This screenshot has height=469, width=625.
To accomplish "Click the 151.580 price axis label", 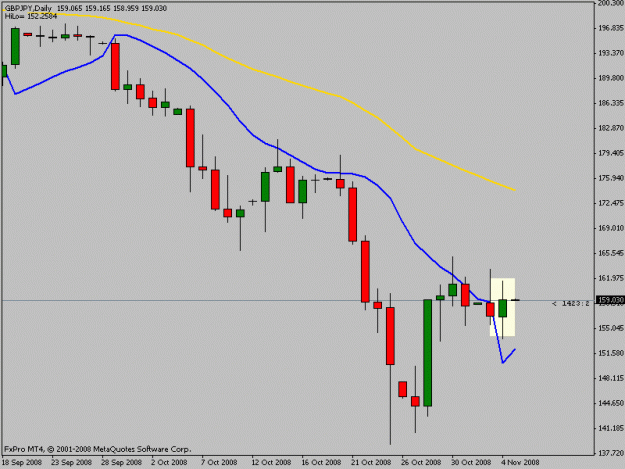I will click(x=611, y=353).
